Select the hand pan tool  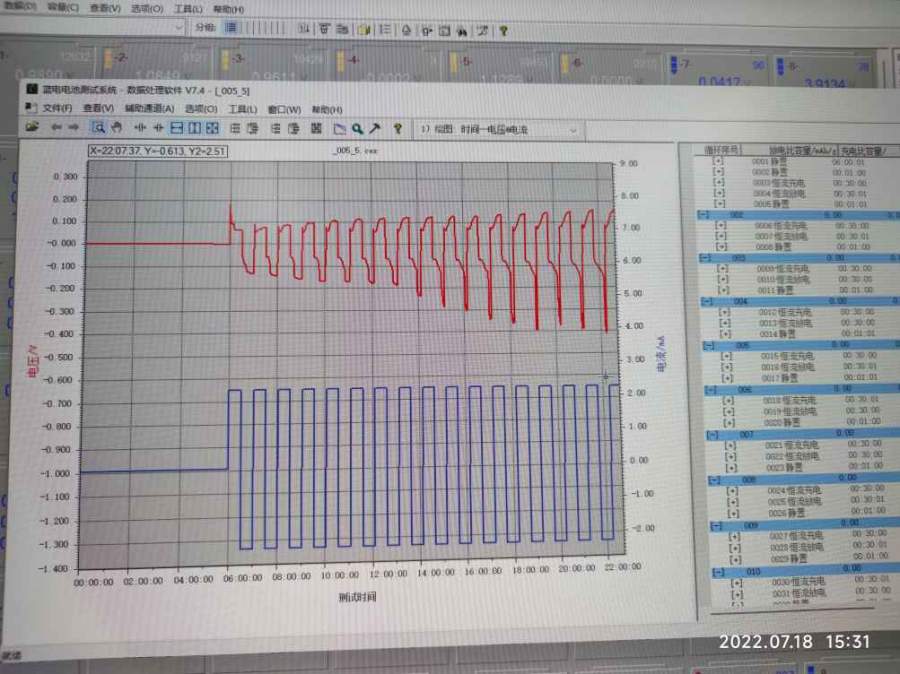[116, 128]
